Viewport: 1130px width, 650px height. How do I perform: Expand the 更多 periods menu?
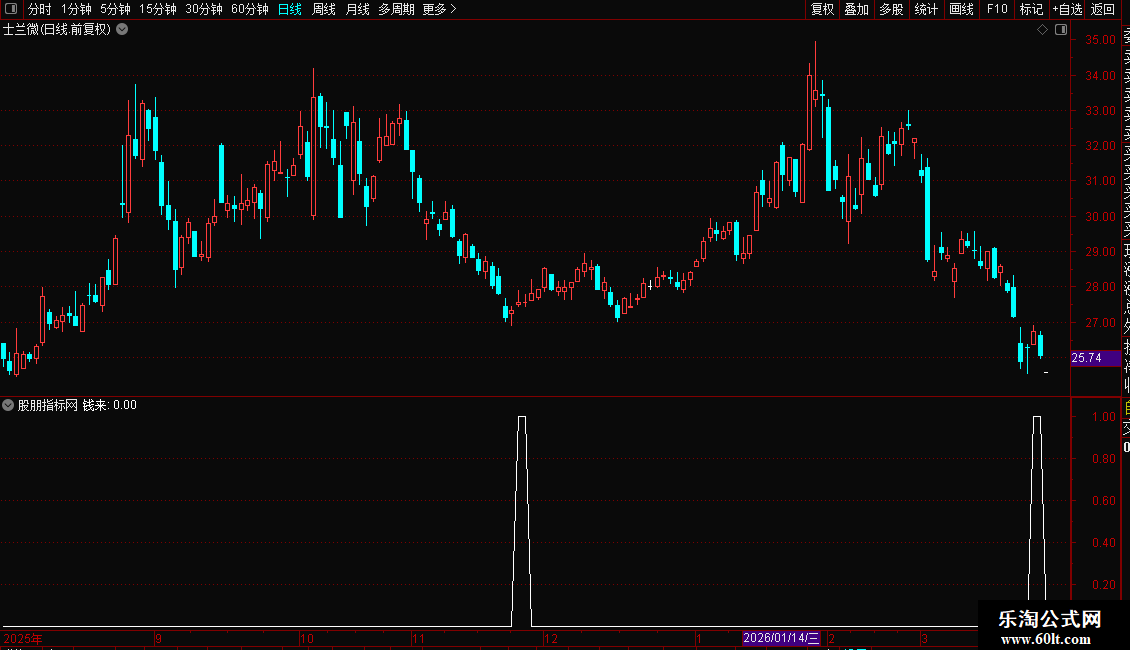coord(439,9)
